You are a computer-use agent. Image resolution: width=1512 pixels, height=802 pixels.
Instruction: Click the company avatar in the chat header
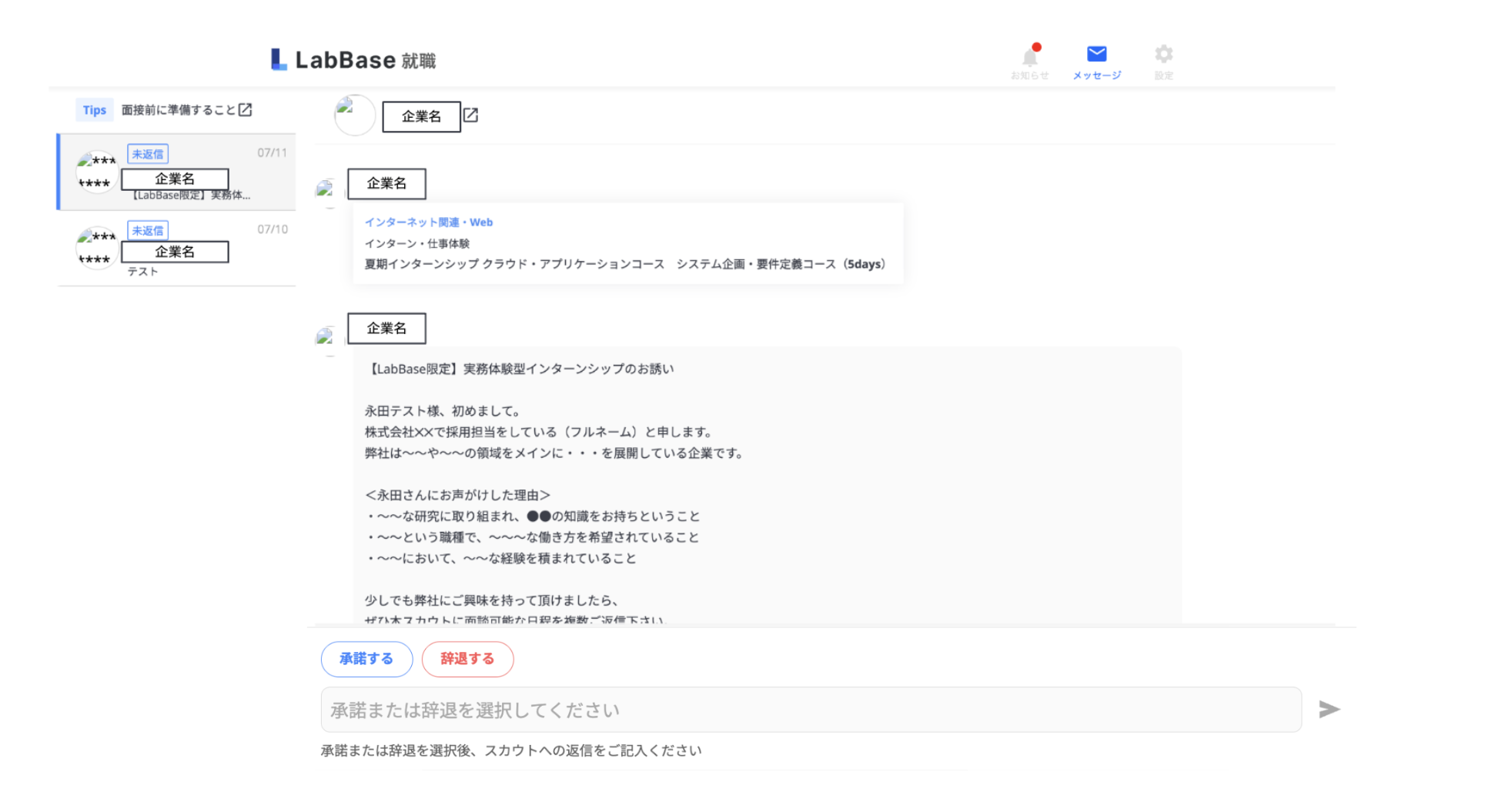click(x=354, y=115)
